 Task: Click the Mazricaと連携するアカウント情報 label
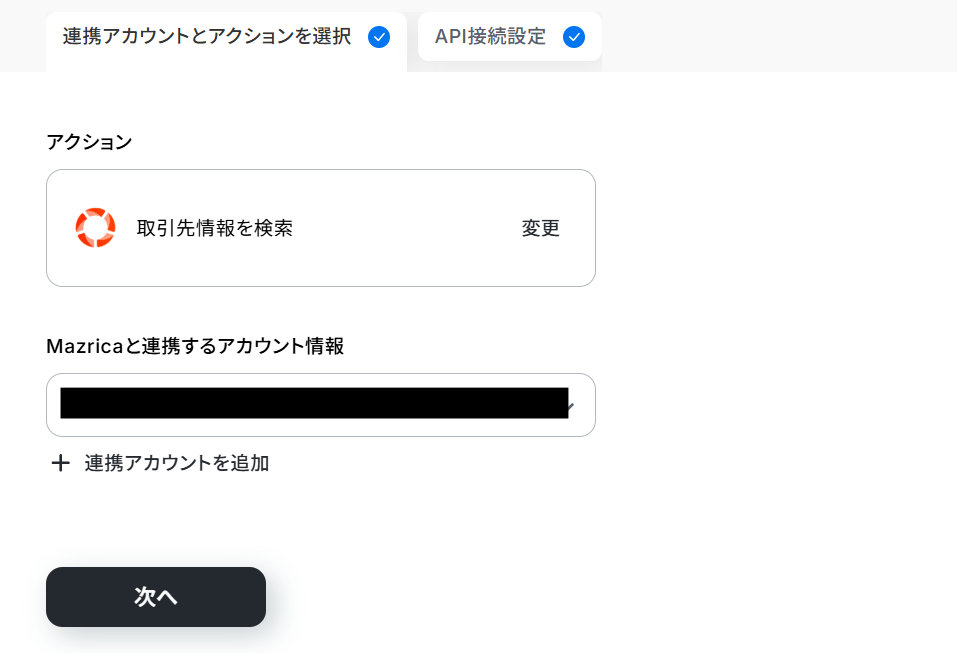(x=195, y=346)
